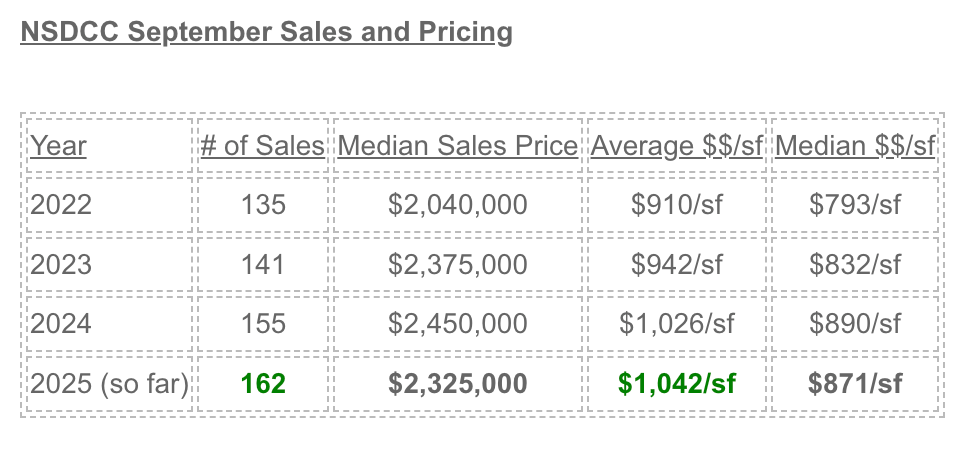Click the Year column header

pyautogui.click(x=59, y=146)
